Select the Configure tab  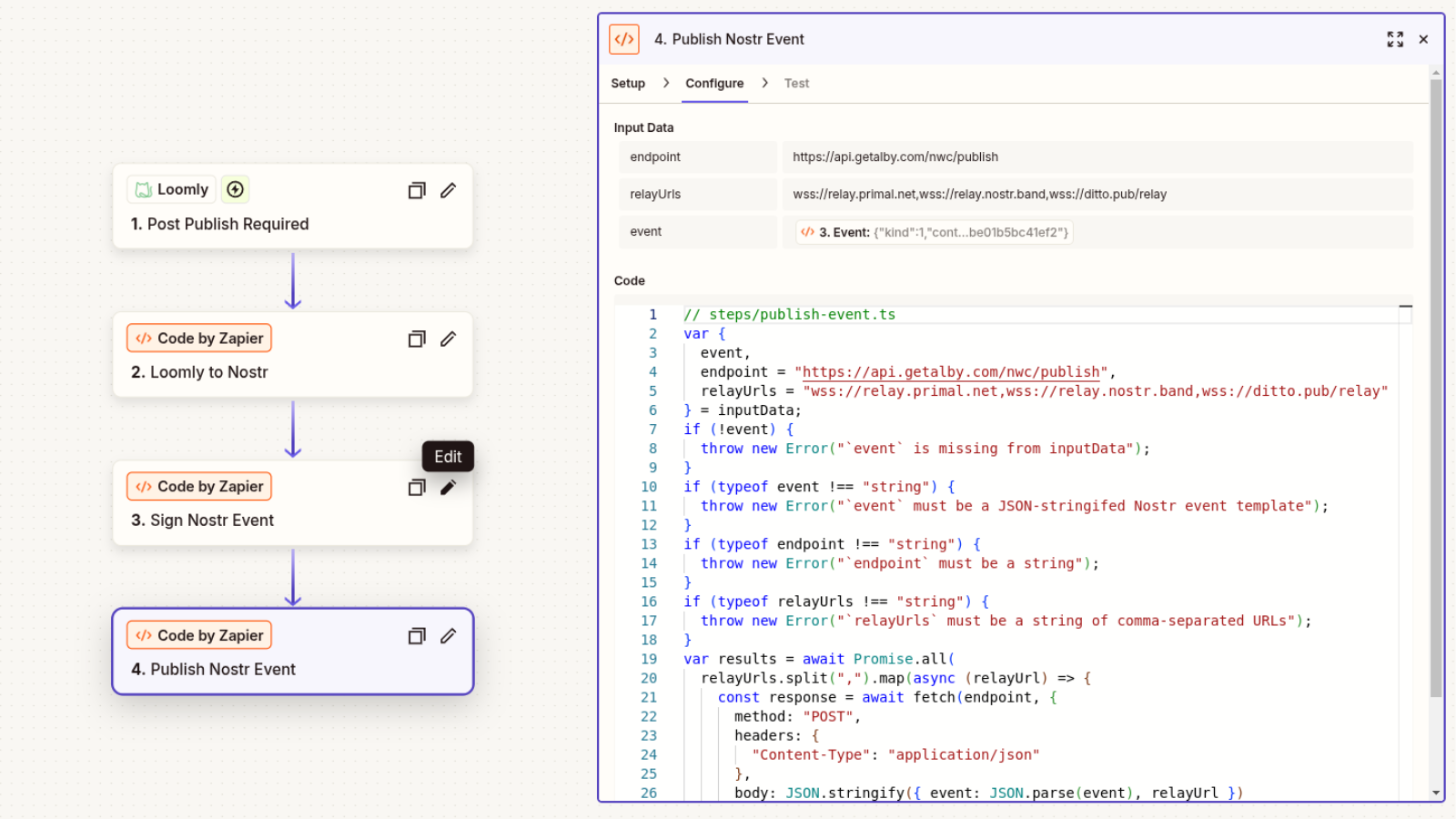[x=714, y=83]
